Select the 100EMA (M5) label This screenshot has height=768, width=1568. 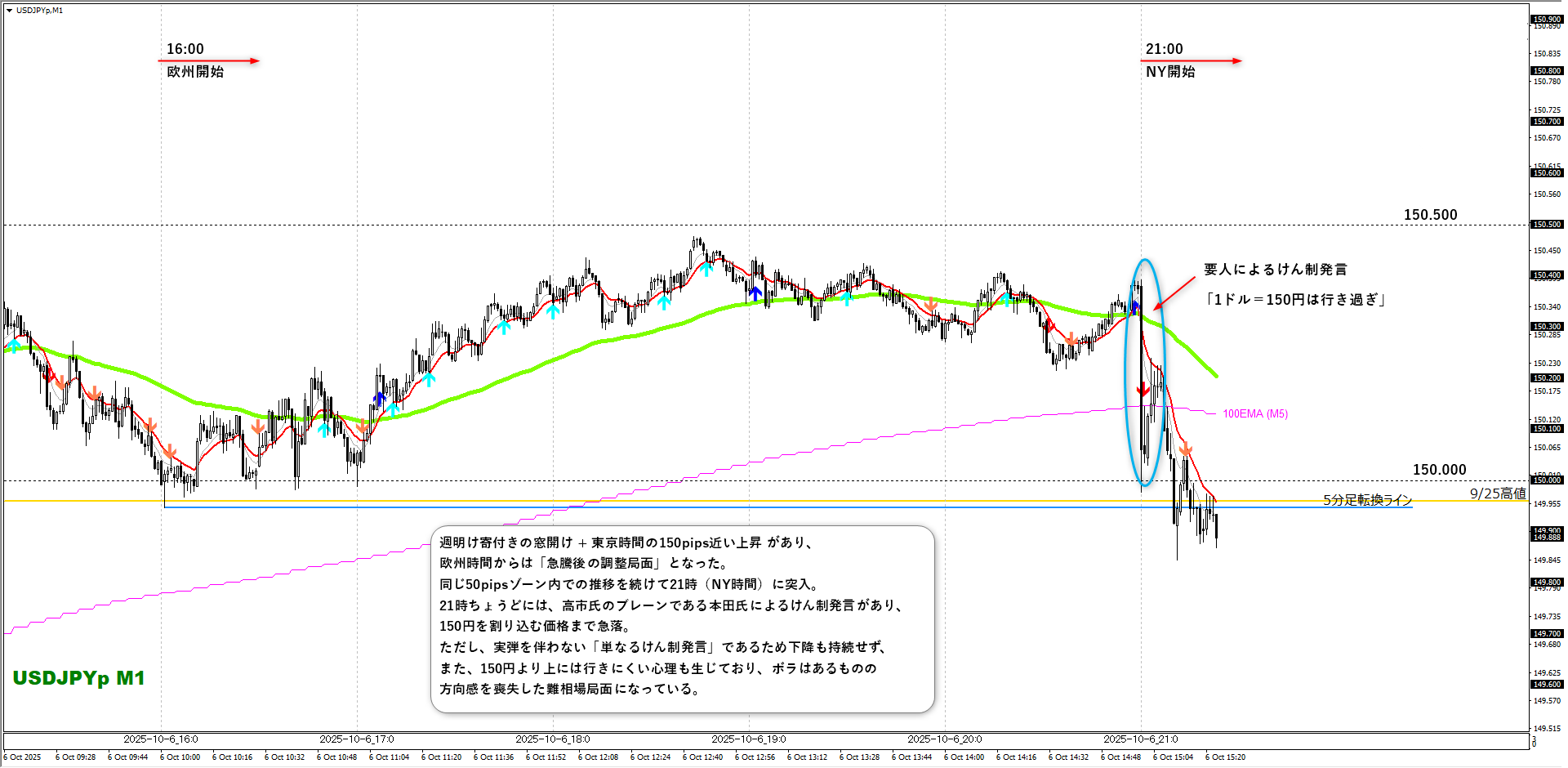1254,414
